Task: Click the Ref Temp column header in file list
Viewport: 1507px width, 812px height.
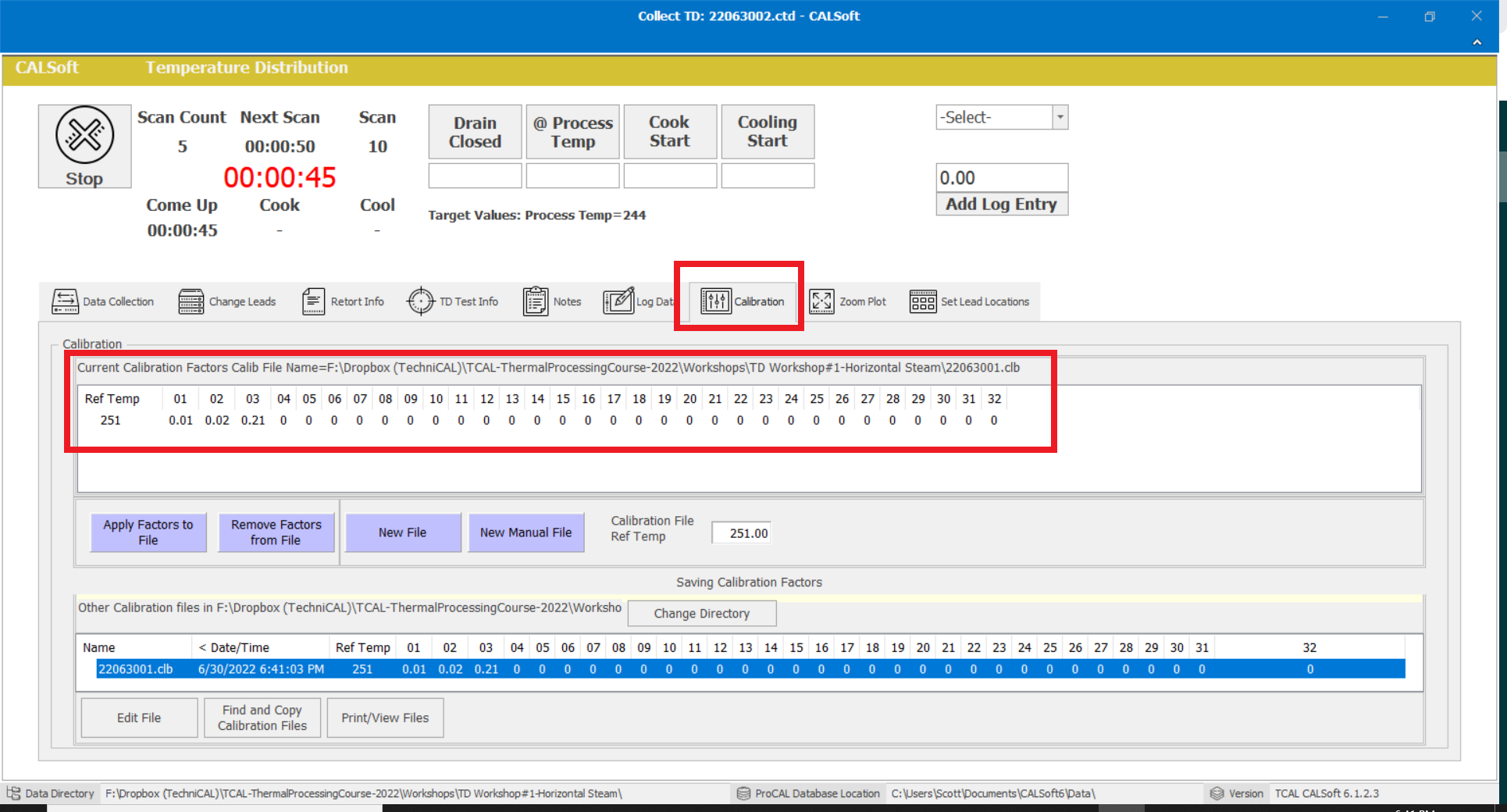Action: point(362,647)
